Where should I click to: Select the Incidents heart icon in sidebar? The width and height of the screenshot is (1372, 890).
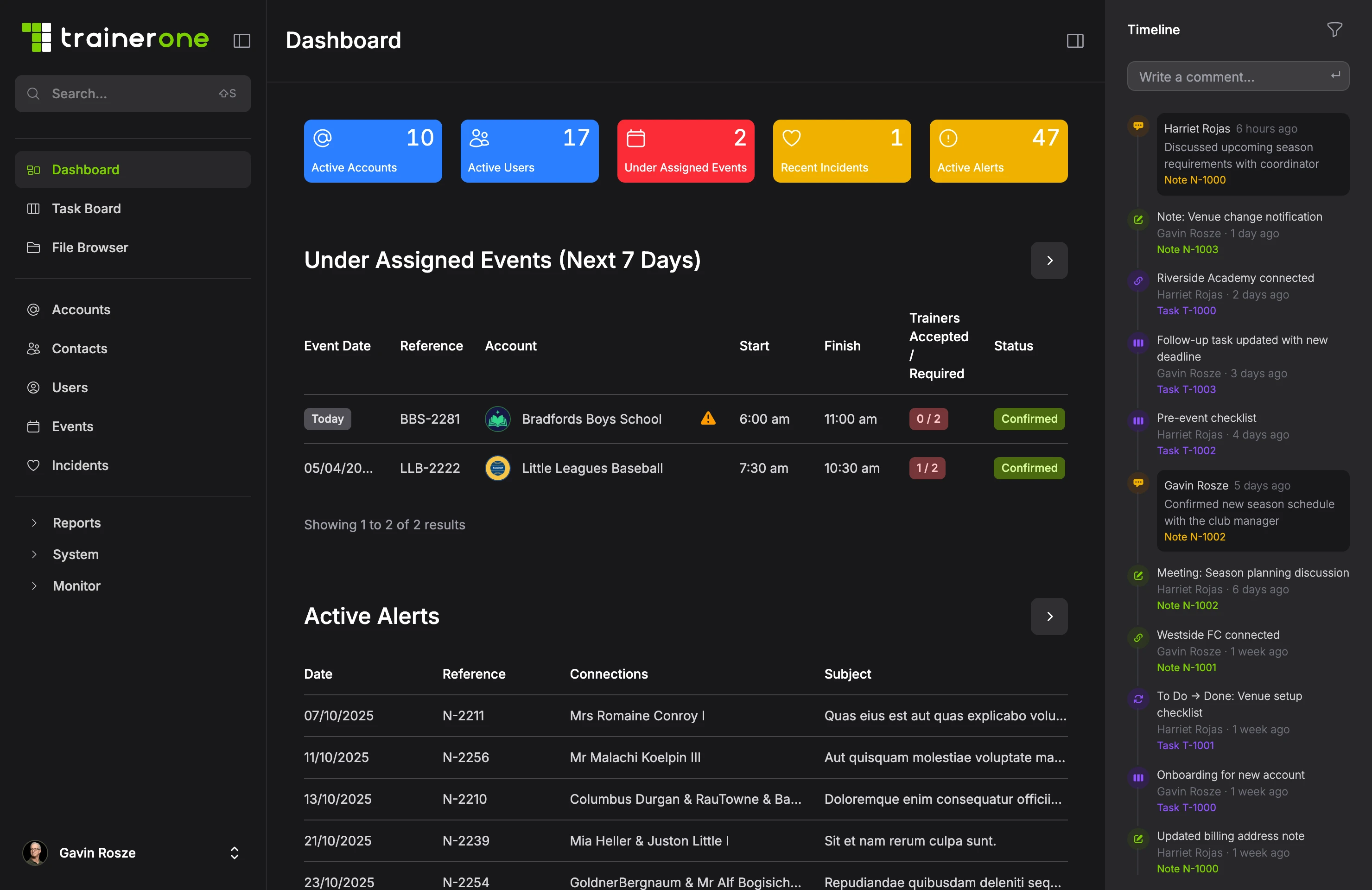[34, 465]
